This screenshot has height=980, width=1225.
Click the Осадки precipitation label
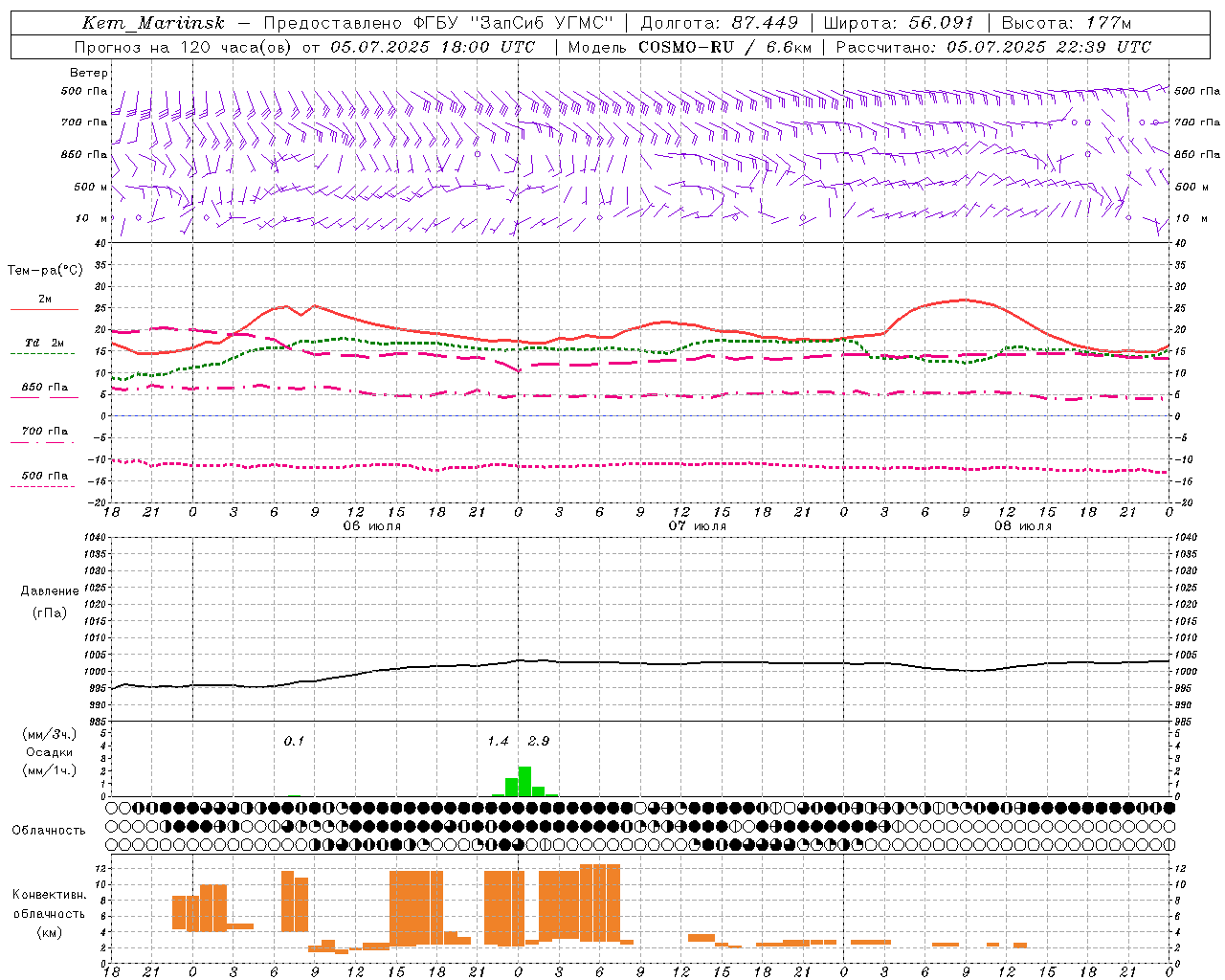pyautogui.click(x=49, y=752)
